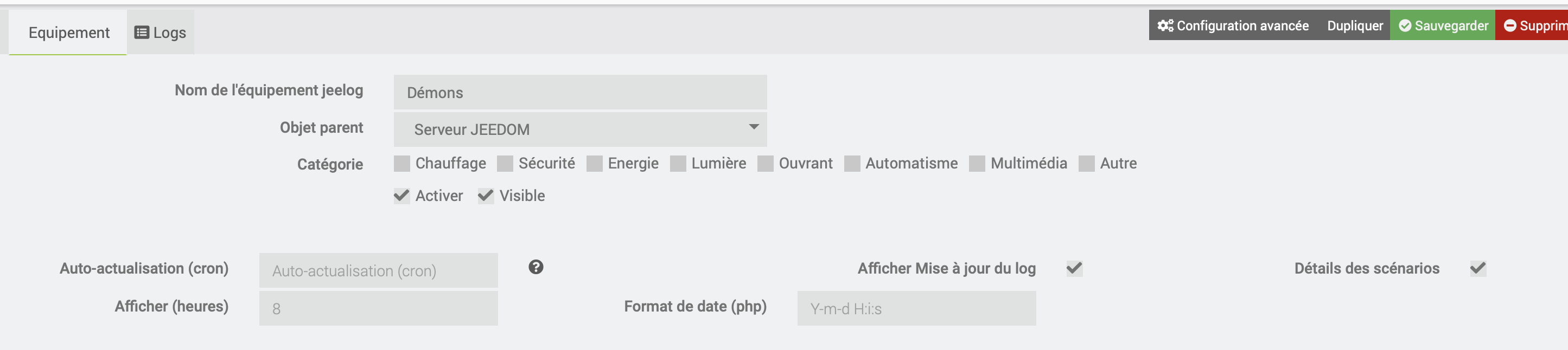Toggle the Activer checkbox
Viewport: 1568px width, 350px height.
(x=401, y=196)
